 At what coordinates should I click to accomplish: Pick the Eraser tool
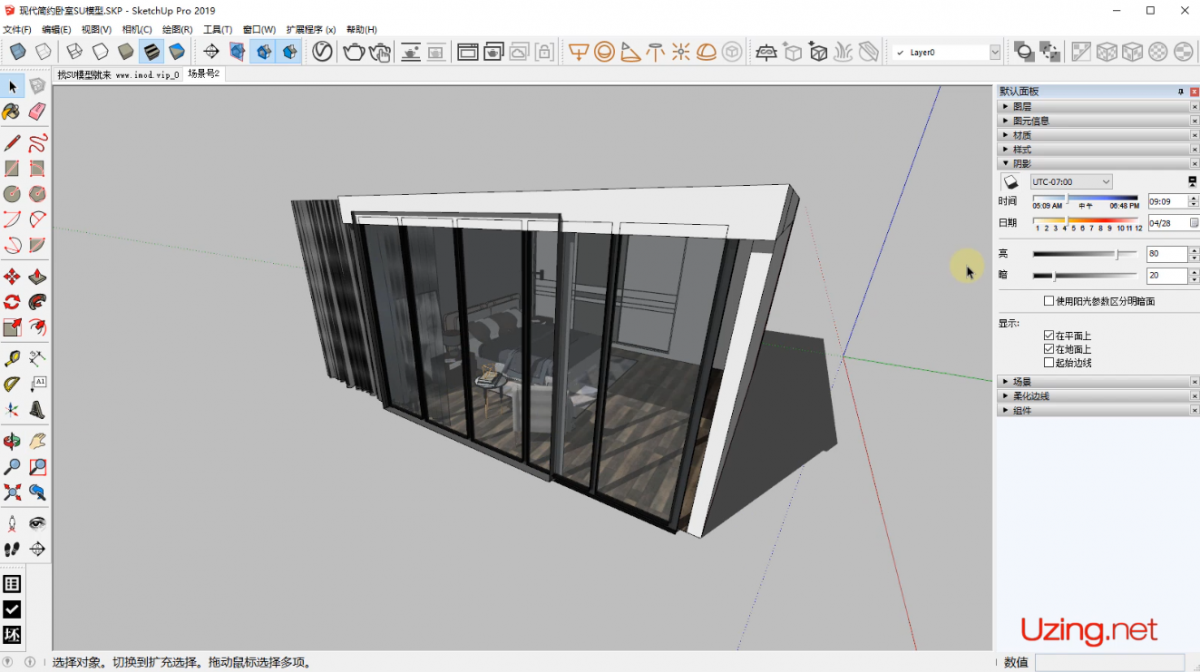[x=37, y=111]
